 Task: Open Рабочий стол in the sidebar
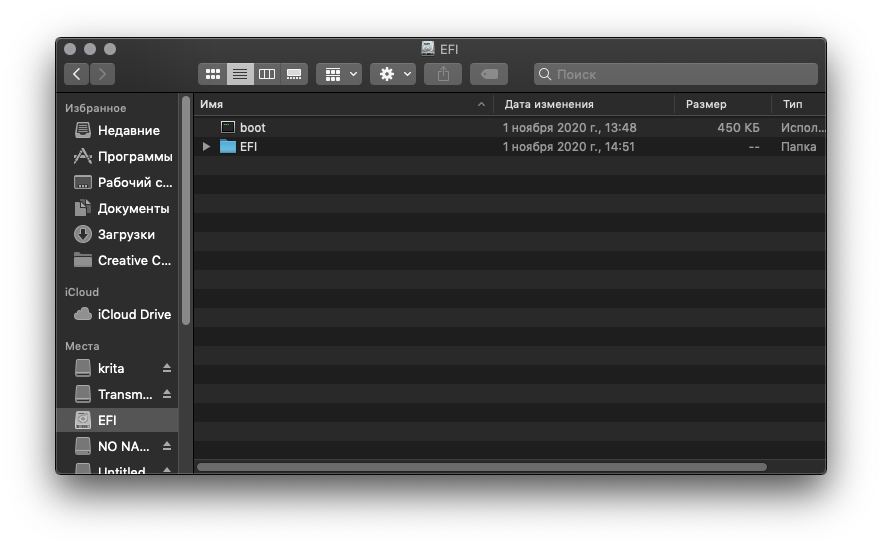[x=118, y=182]
